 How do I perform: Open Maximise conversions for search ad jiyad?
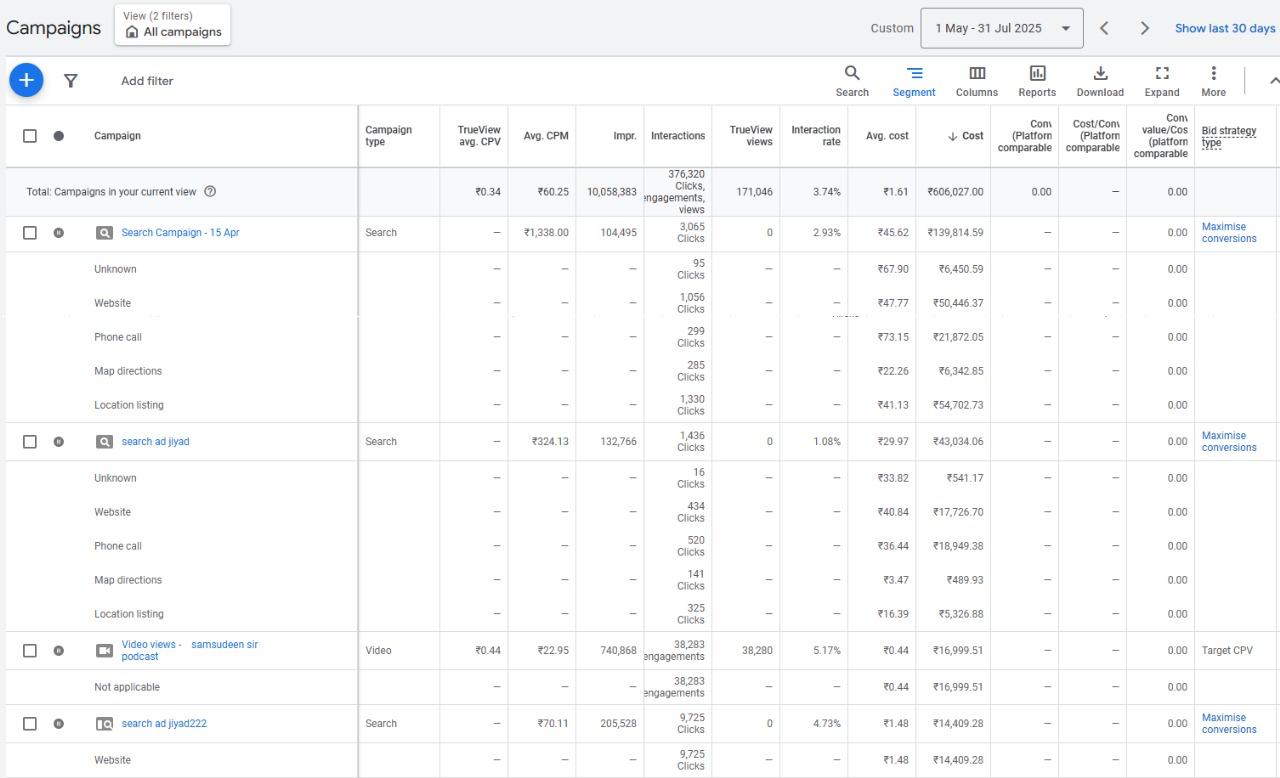[1229, 442]
